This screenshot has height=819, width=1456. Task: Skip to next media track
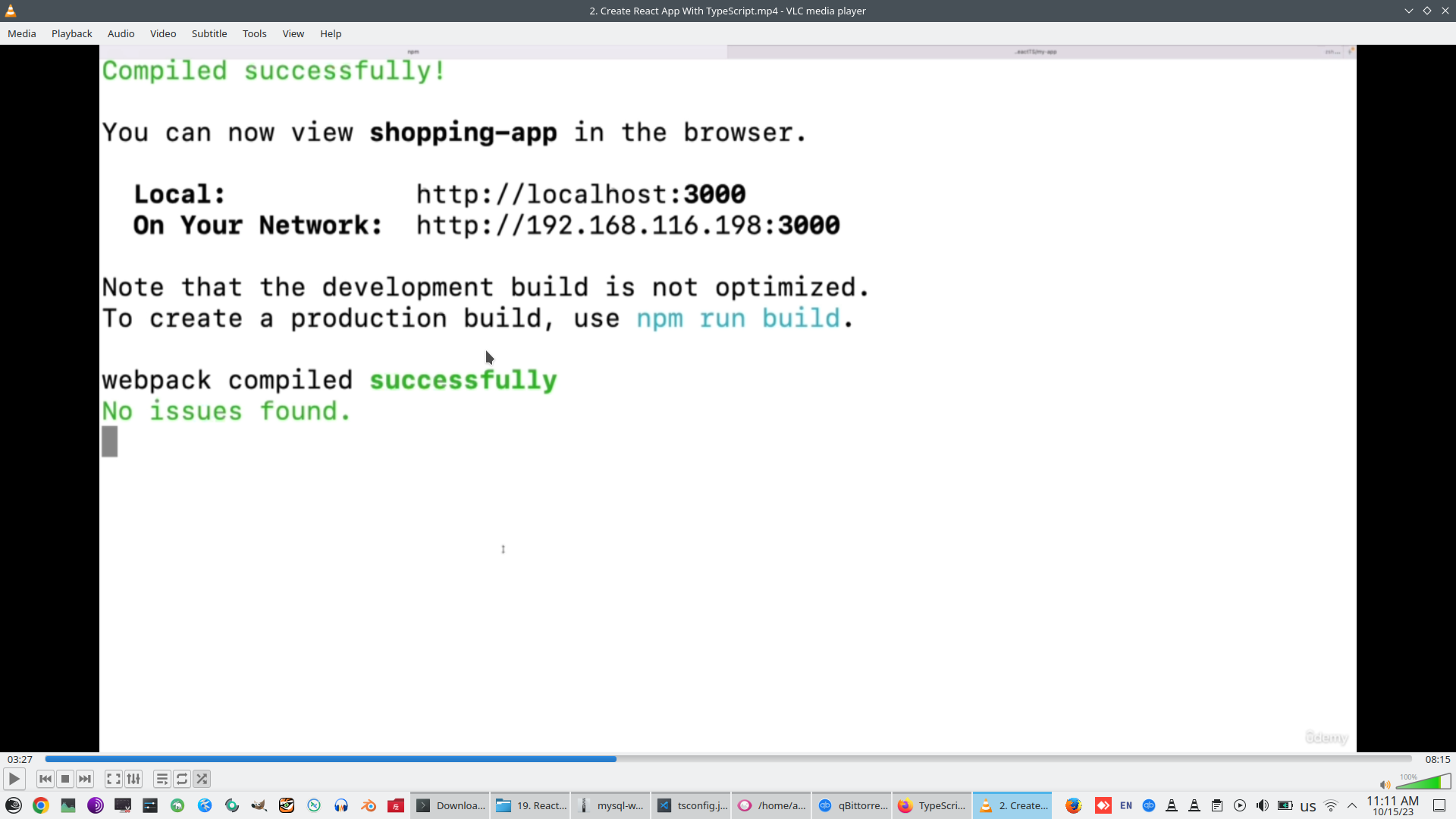[x=85, y=779]
